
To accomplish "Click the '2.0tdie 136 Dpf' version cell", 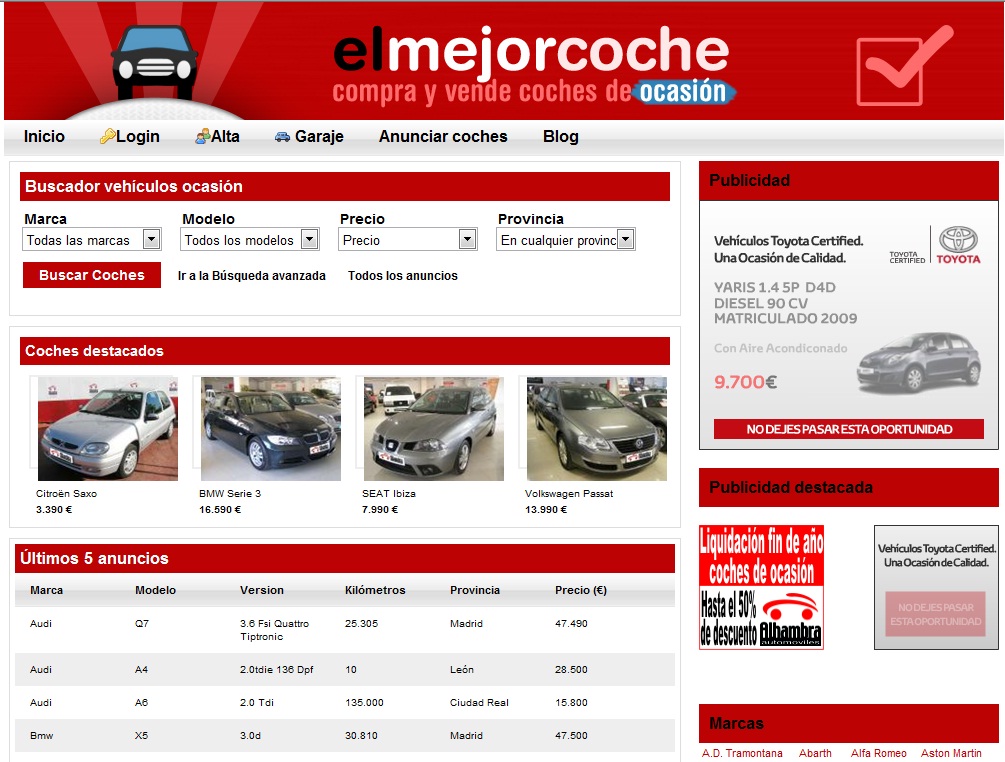I will 277,670.
